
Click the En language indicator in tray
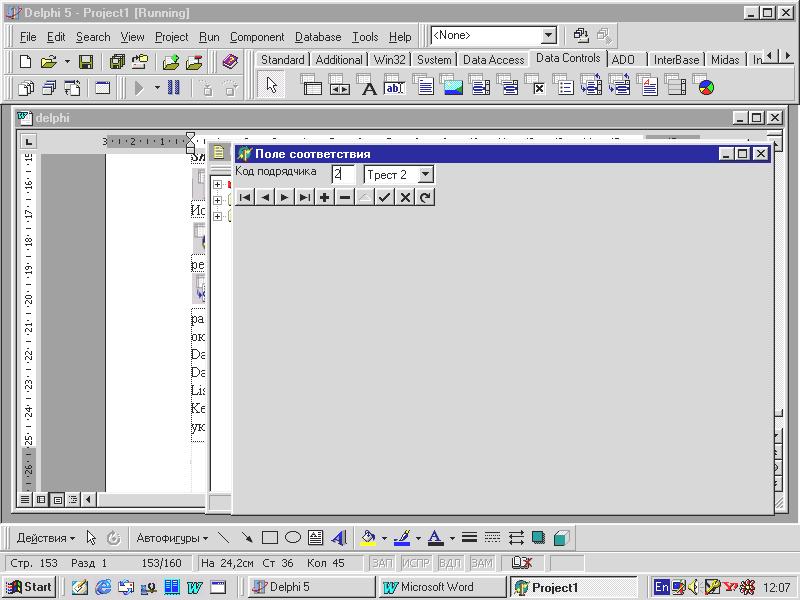(x=661, y=587)
